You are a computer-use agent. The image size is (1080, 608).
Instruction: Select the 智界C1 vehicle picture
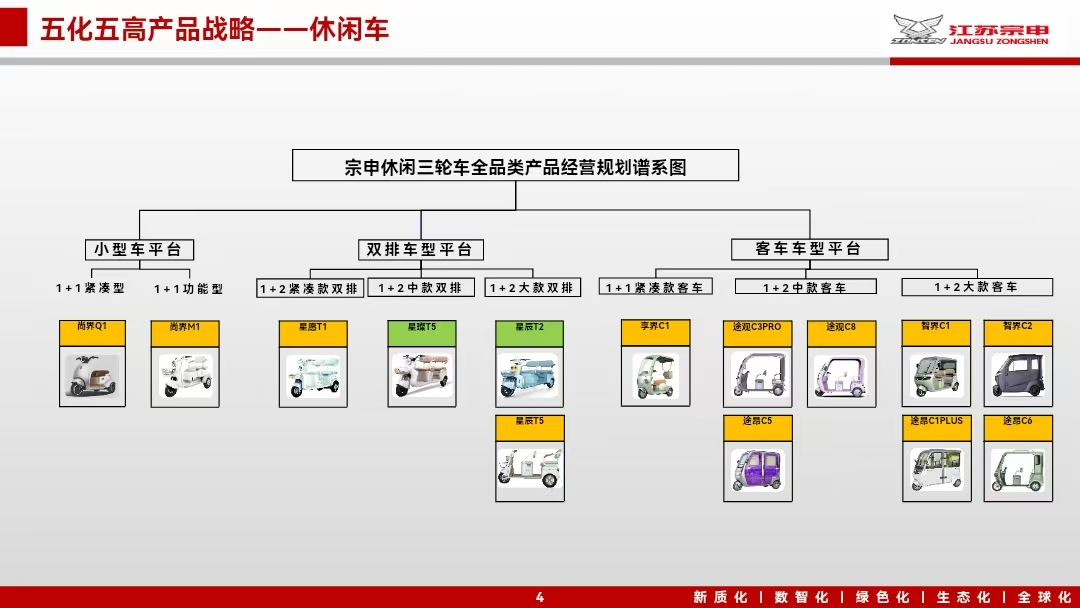coord(936,375)
